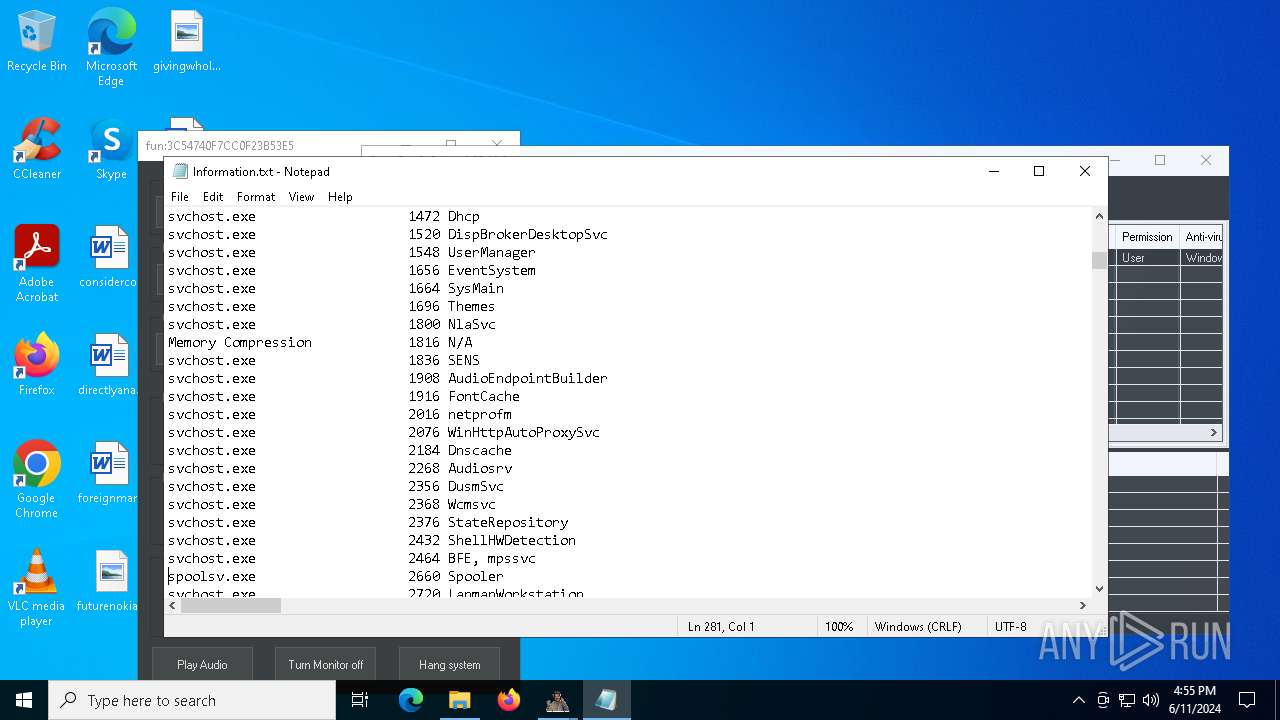Click Notepad vertical scrollbar down arrow
The width and height of the screenshot is (1280, 720).
pos(1100,589)
